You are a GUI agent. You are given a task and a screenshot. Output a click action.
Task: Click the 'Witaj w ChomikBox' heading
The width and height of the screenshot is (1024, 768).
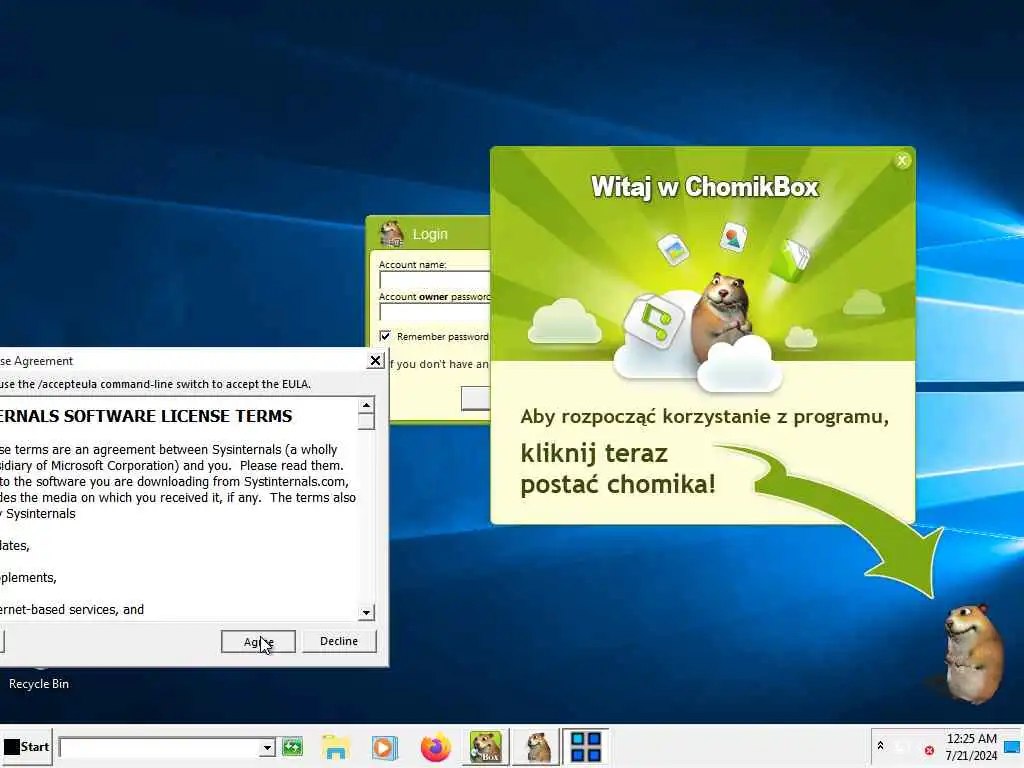point(705,187)
